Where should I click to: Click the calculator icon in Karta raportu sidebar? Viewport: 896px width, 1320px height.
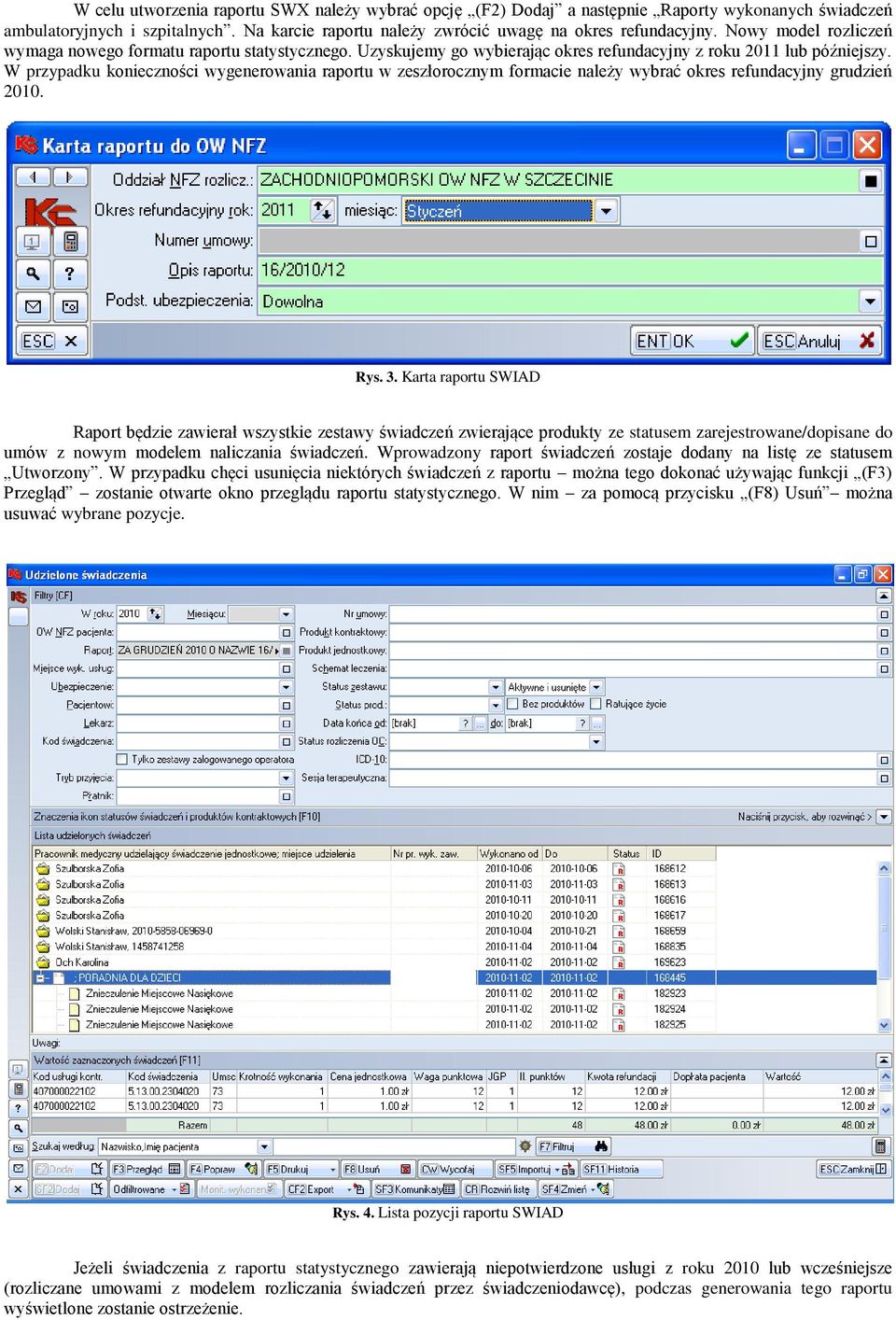click(70, 242)
